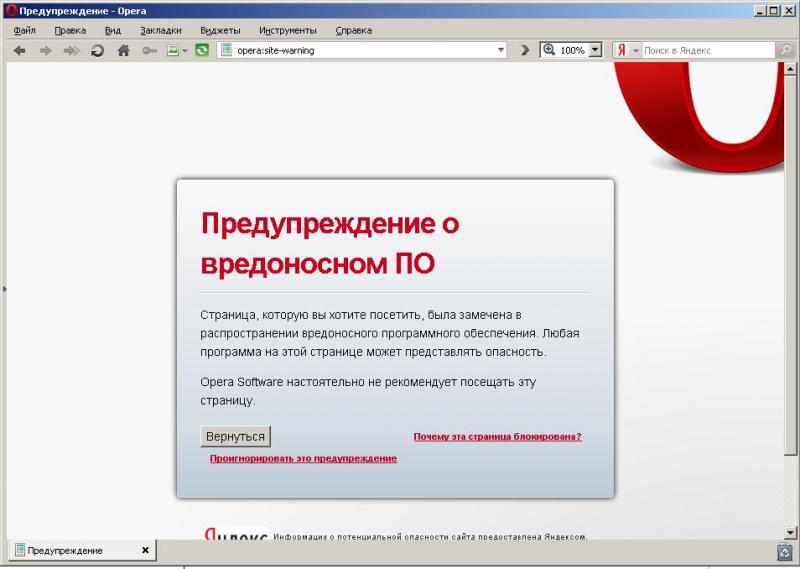800x569 pixels.
Task: Click the green Opera Turbo sync icon
Action: tap(202, 51)
